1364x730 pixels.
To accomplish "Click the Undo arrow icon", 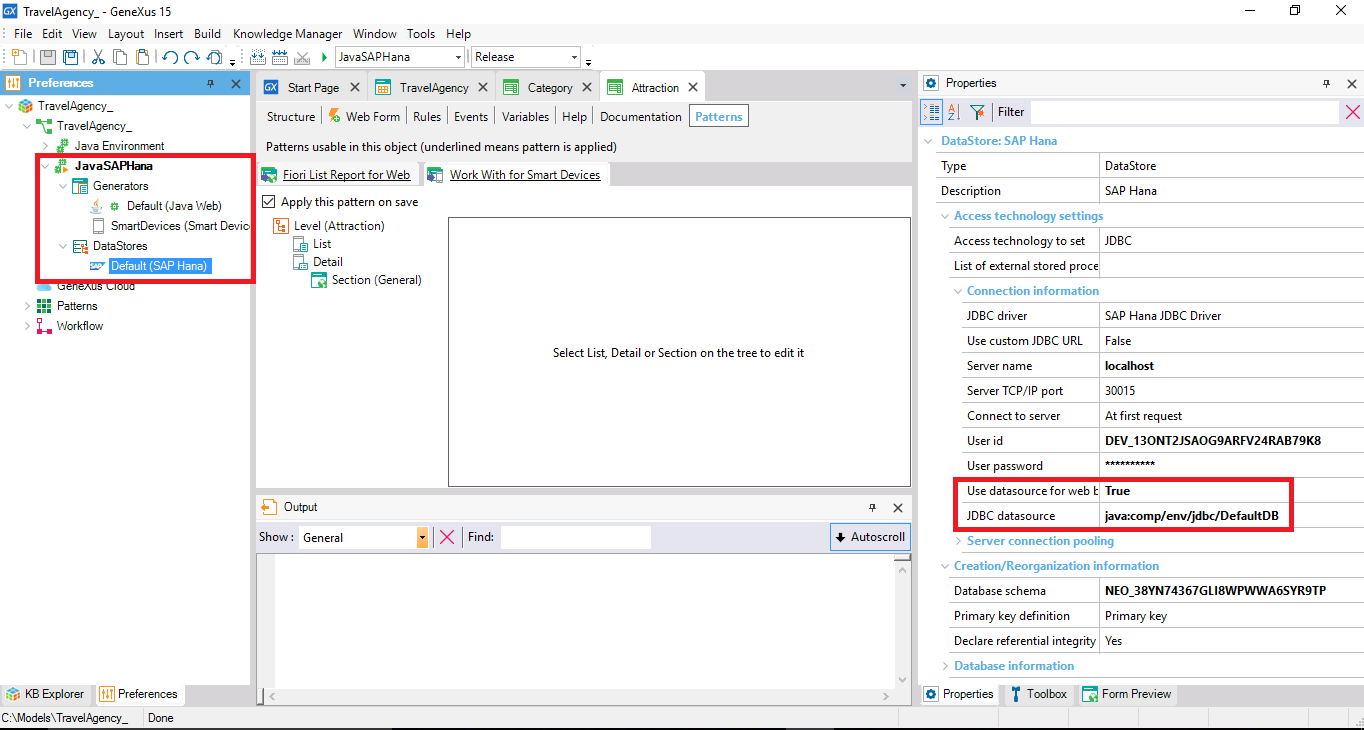I will [x=170, y=58].
